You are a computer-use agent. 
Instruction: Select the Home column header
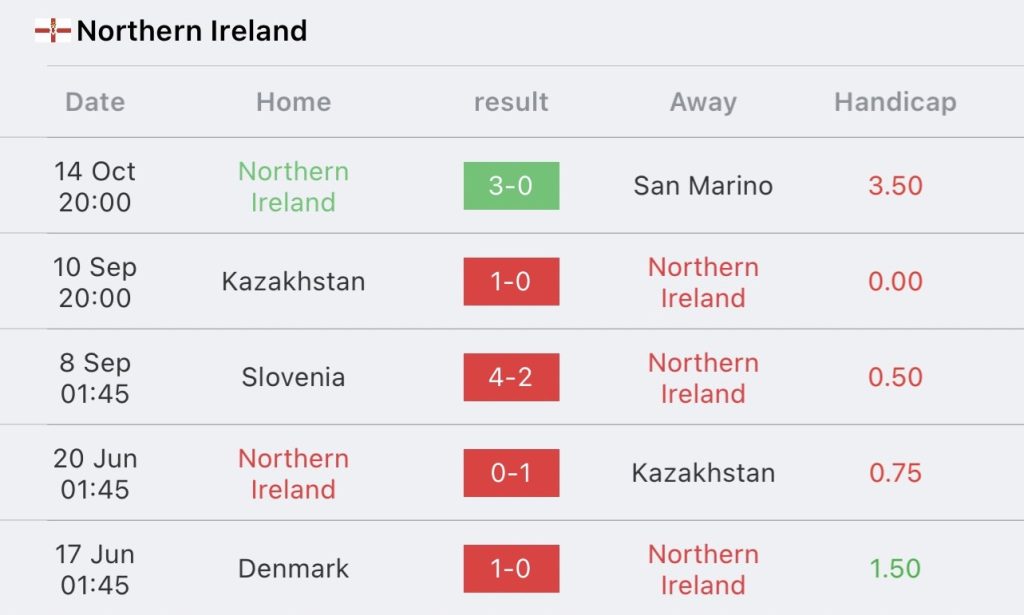coord(293,102)
